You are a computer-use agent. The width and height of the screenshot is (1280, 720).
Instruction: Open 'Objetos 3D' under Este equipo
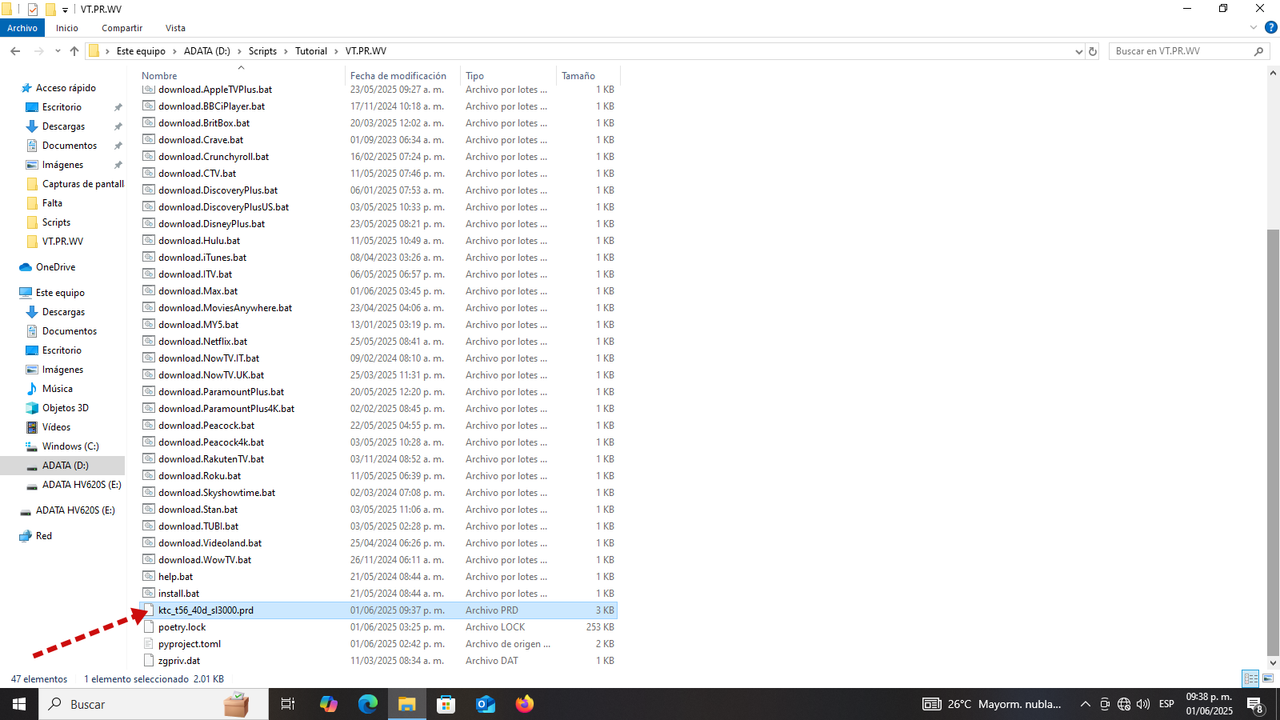65,408
